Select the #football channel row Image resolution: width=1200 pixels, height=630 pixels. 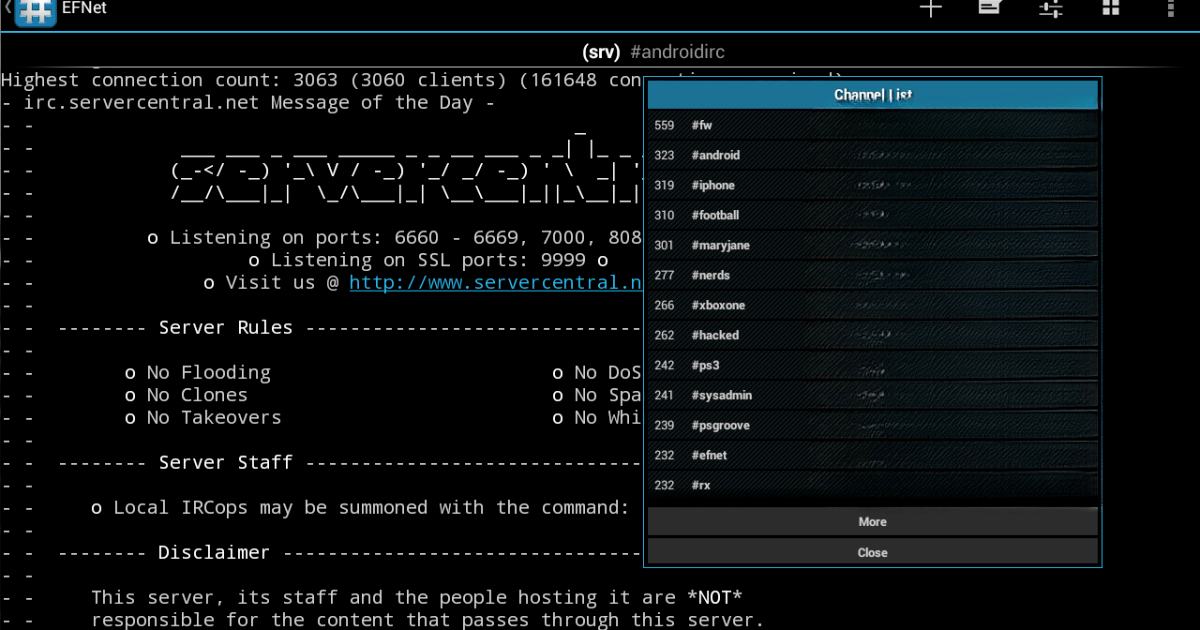[x=872, y=215]
